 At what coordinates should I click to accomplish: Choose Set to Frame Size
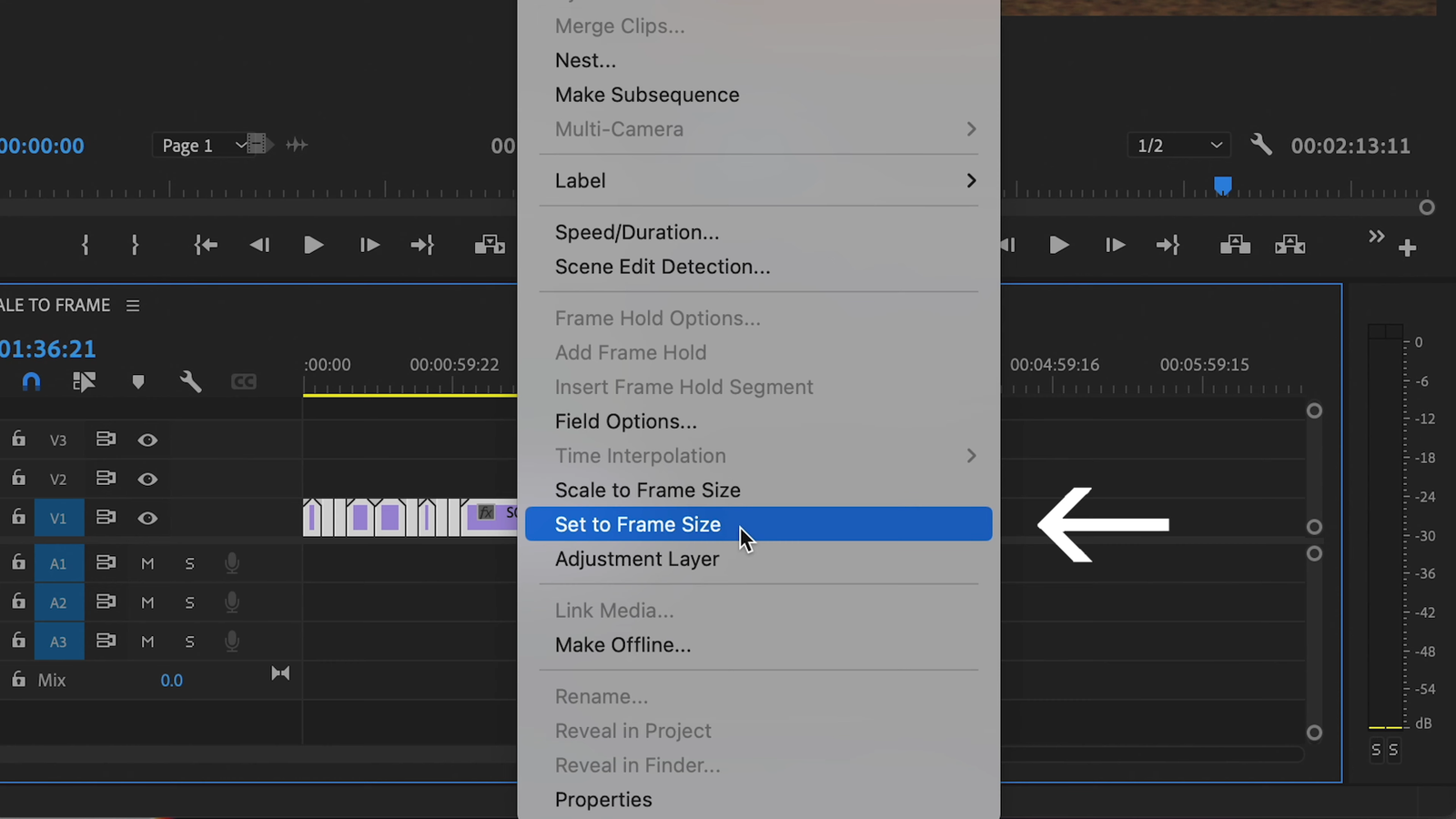[x=759, y=524]
